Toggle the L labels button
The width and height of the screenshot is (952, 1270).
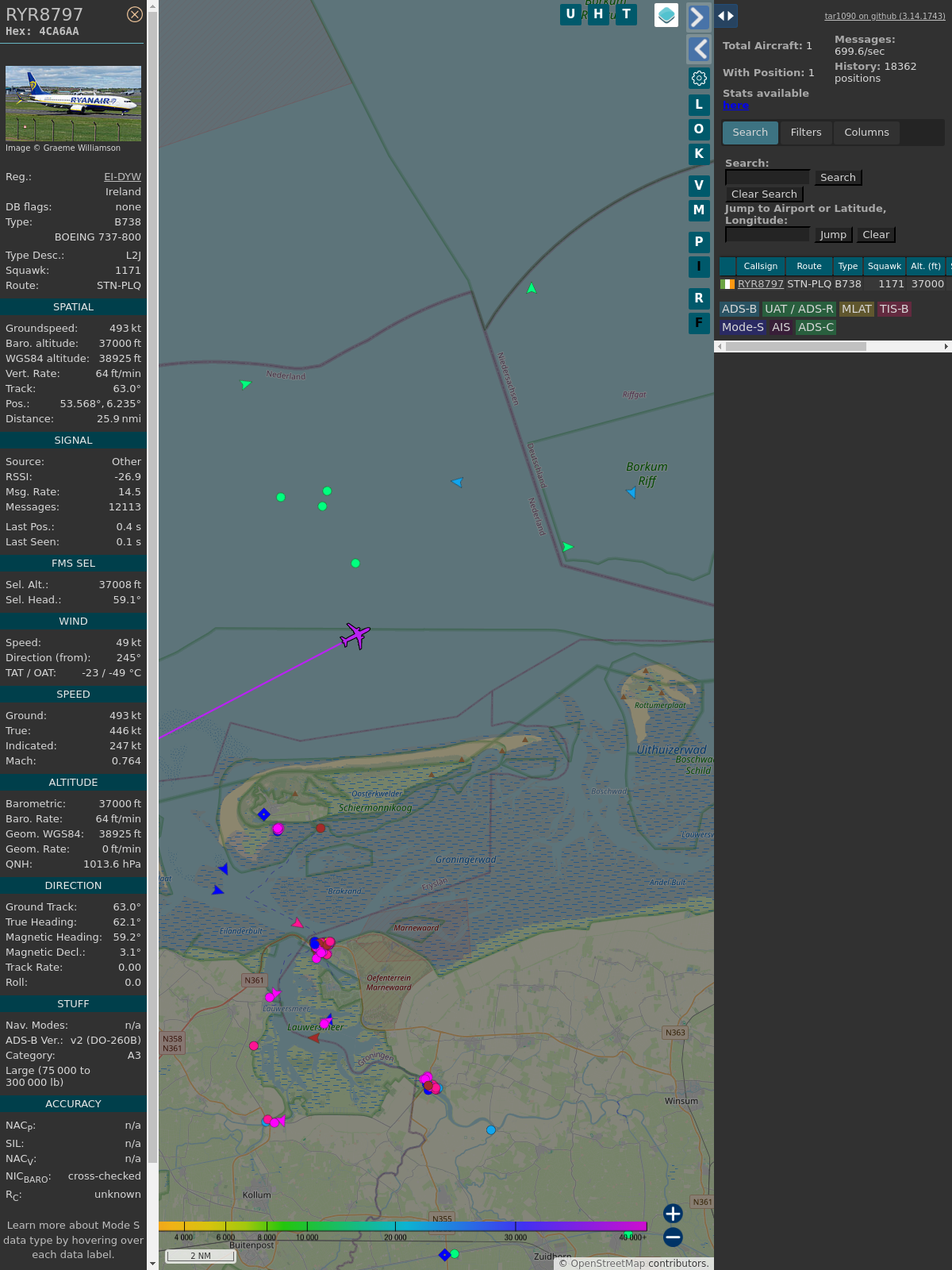tap(699, 105)
